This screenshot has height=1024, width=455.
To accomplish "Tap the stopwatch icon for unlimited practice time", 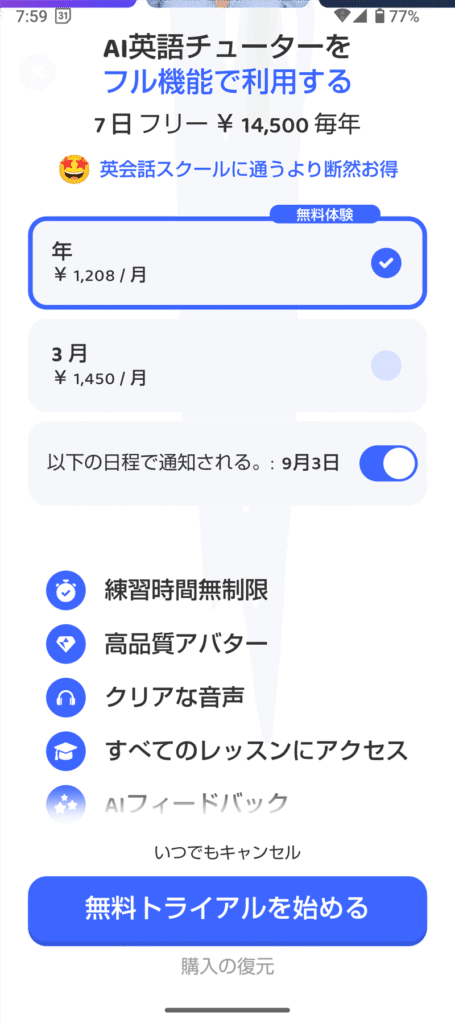I will [x=65, y=591].
